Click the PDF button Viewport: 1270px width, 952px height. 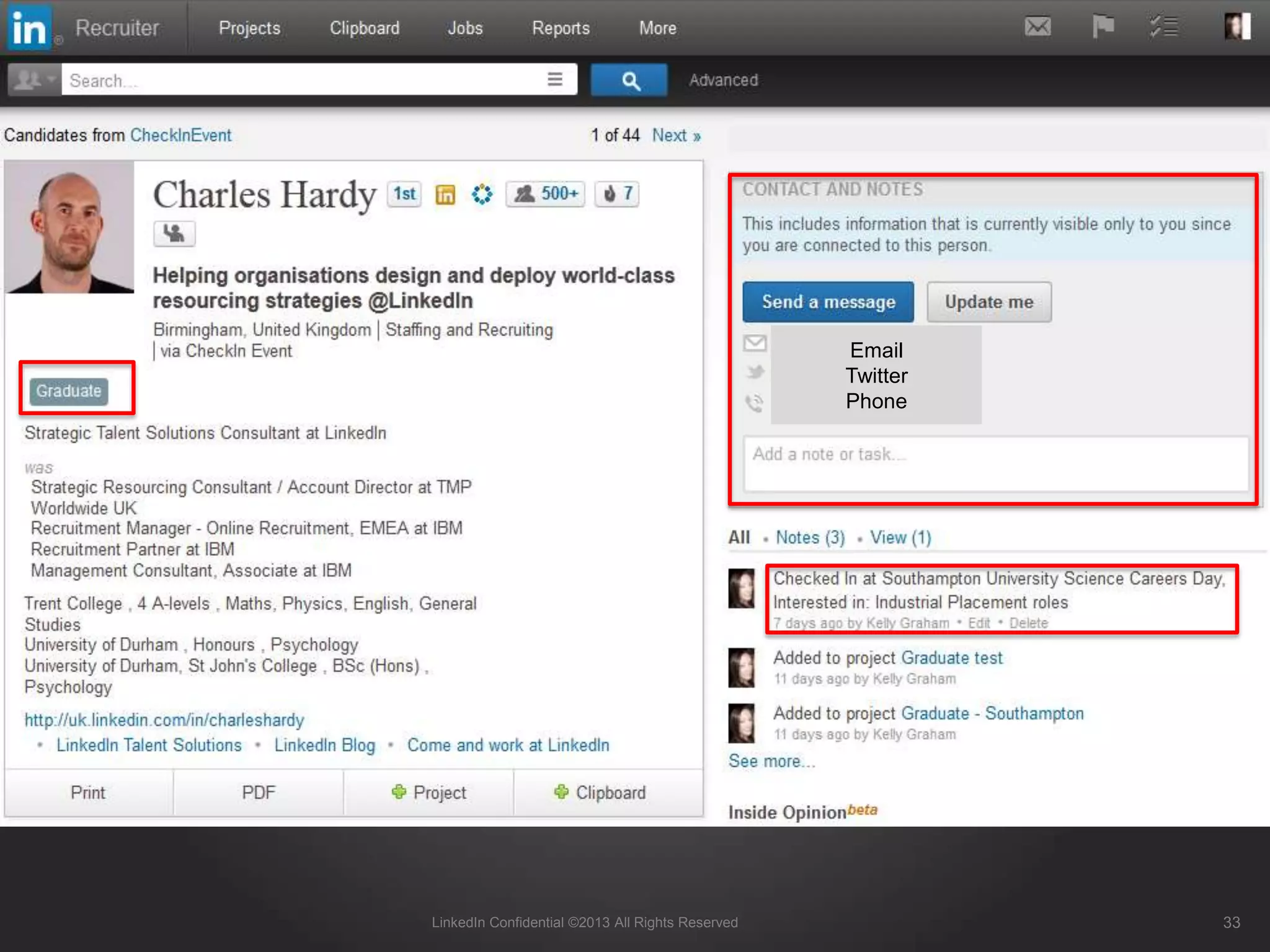click(259, 792)
